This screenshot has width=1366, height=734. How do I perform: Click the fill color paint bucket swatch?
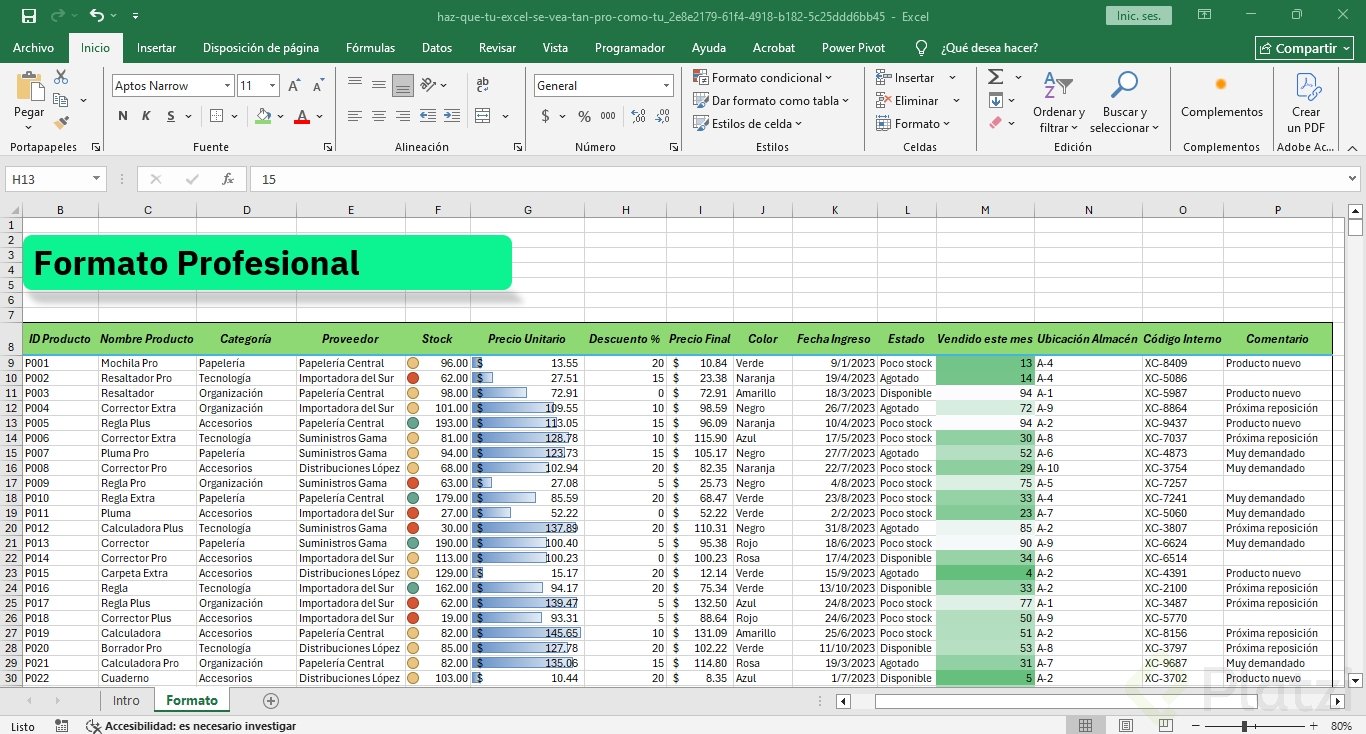(x=263, y=116)
